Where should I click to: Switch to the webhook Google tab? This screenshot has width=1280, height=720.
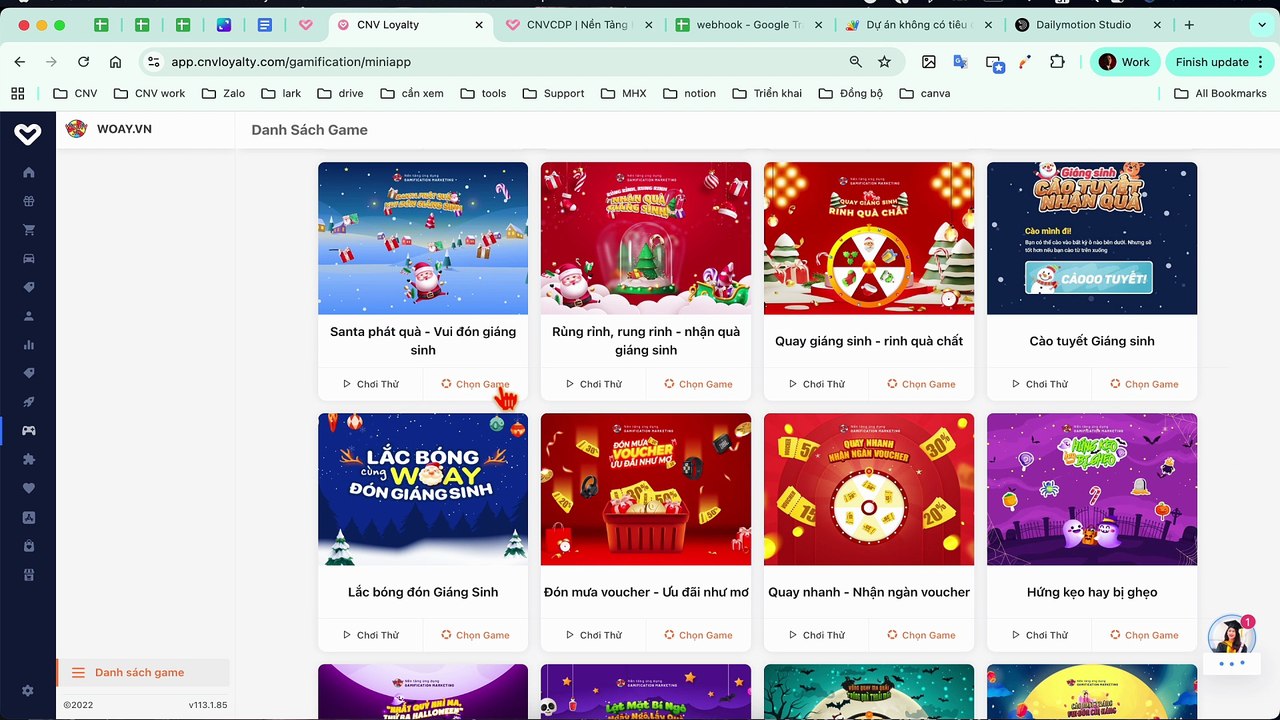[747, 25]
